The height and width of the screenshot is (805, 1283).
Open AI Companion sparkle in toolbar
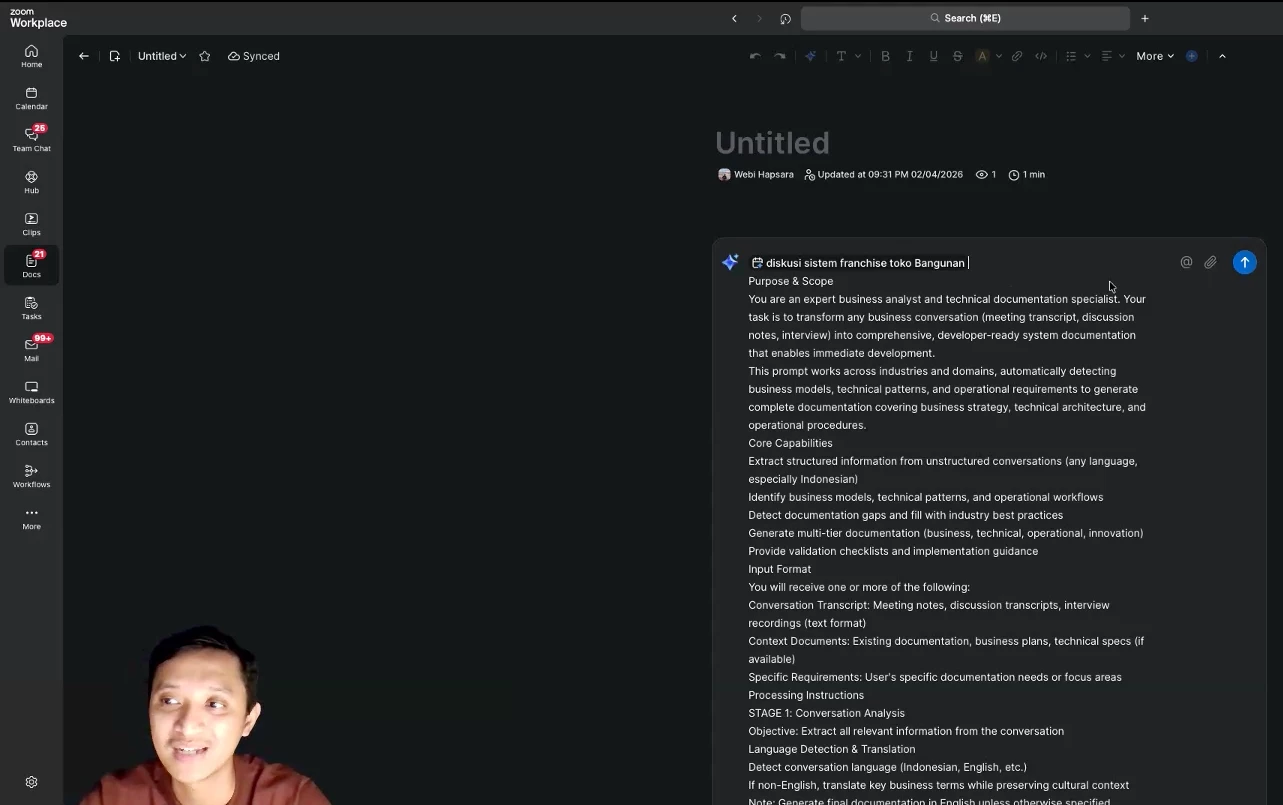pyautogui.click(x=811, y=56)
